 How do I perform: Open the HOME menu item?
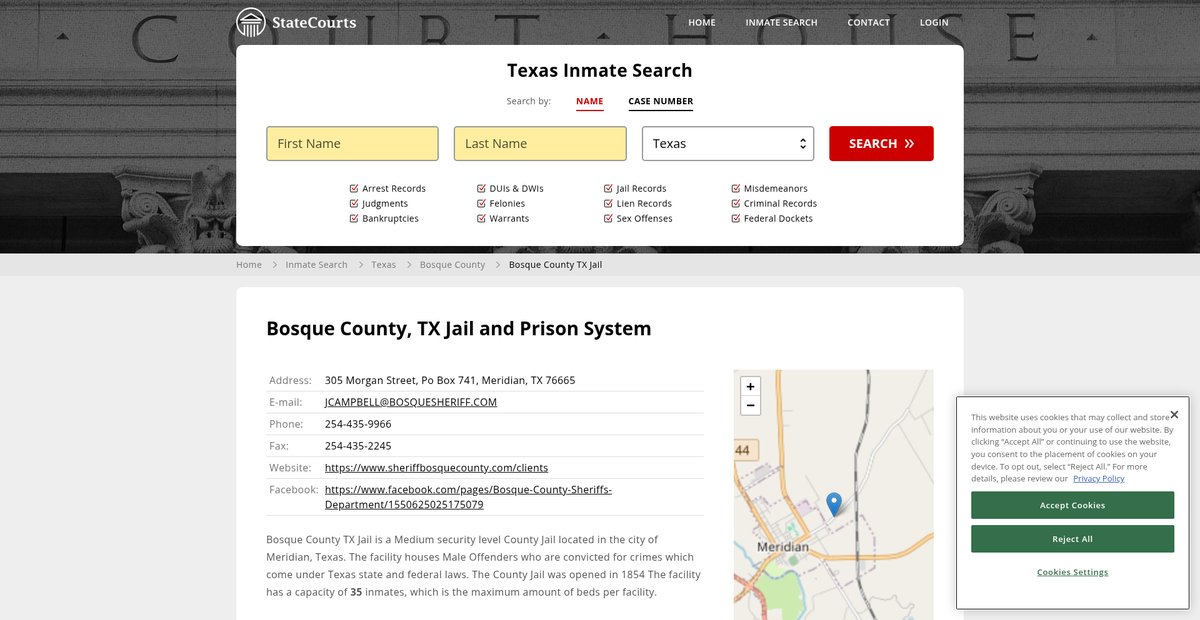[x=702, y=22]
